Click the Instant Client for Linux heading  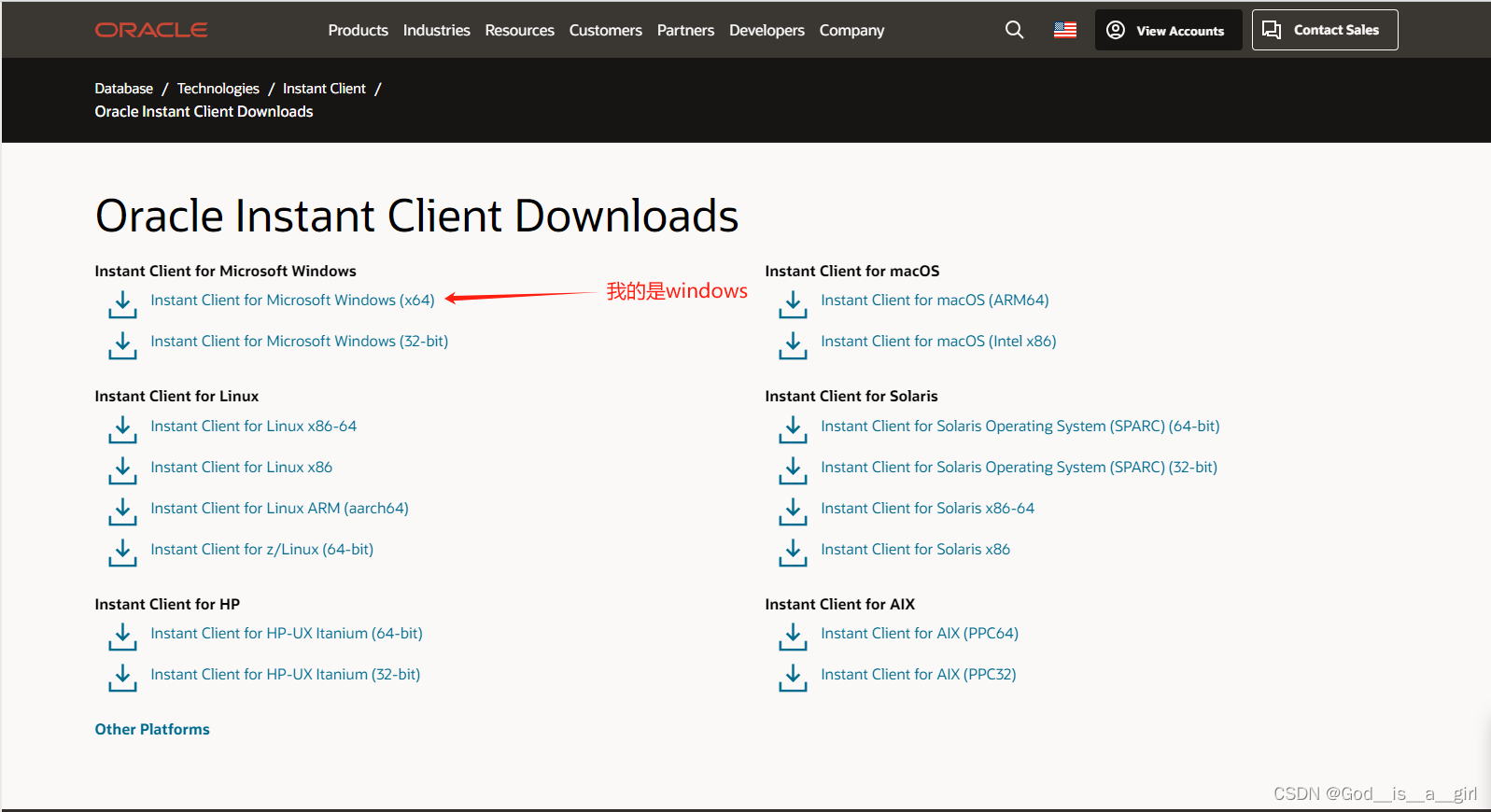(x=176, y=397)
